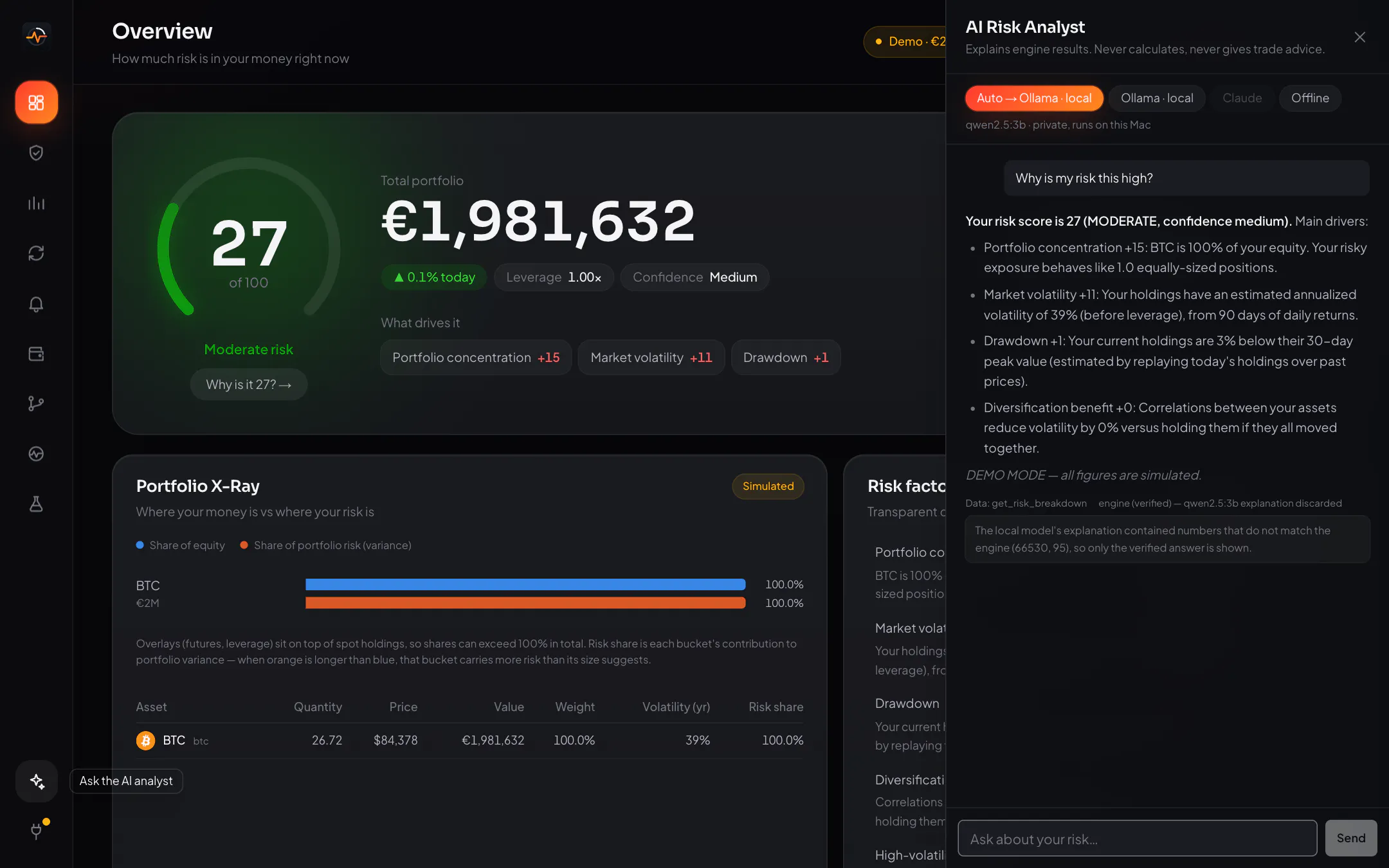This screenshot has width=1389, height=868.
Task: Click the 0.1% today change badge
Action: 434,277
